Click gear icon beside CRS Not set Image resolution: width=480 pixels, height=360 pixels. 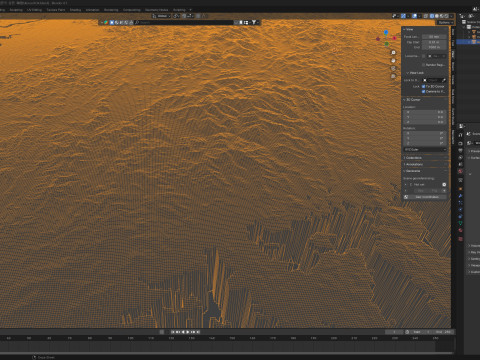tap(444, 184)
